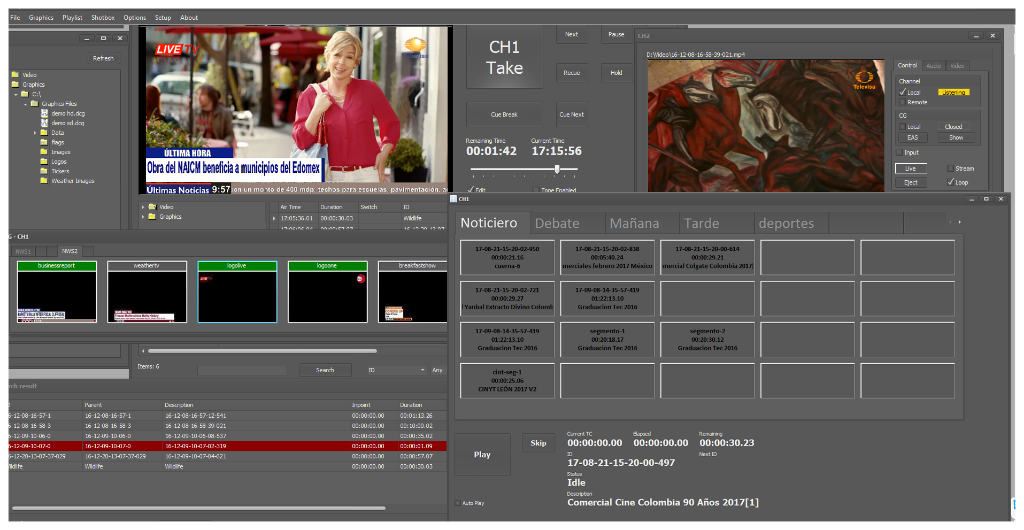
Task: Toggle the Loop checkbox
Action: point(950,182)
